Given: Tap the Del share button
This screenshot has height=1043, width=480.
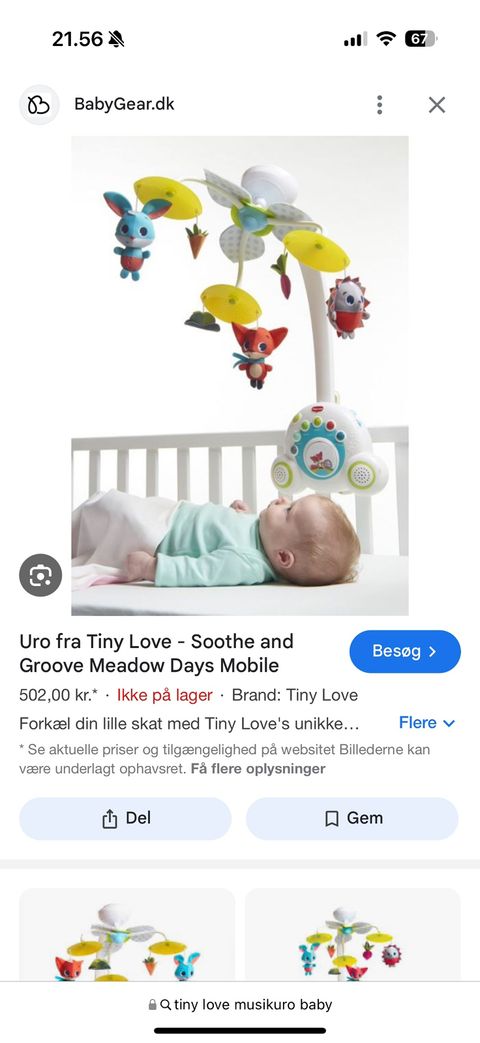Looking at the screenshot, I should coord(126,818).
